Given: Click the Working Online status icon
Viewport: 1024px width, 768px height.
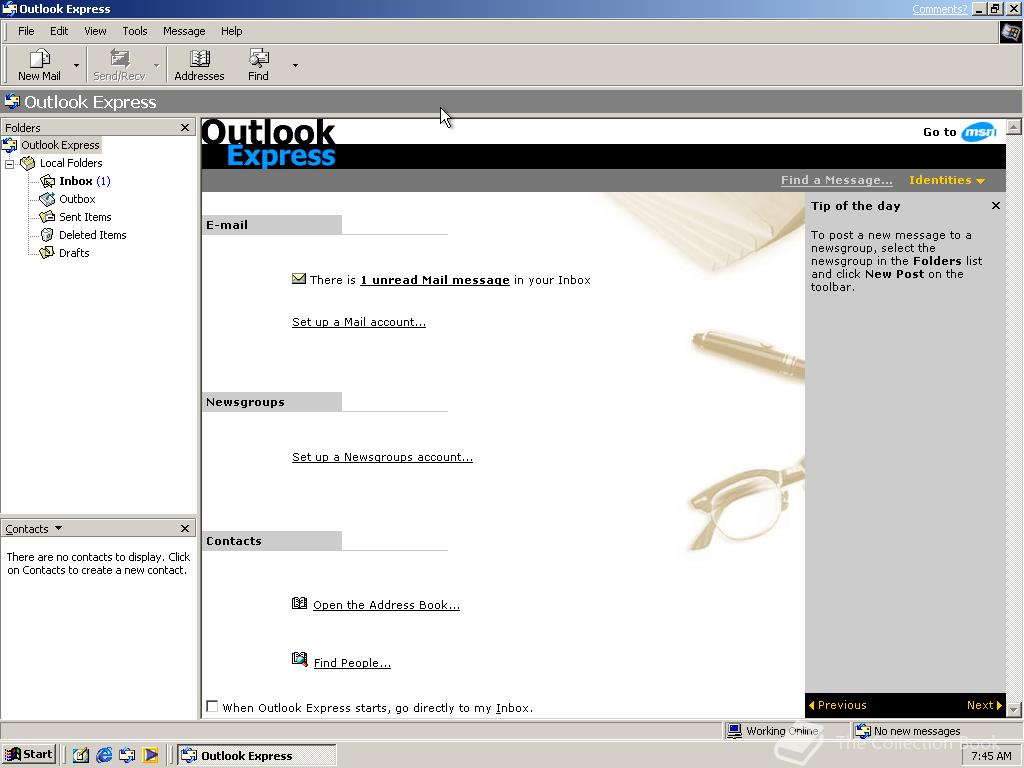Looking at the screenshot, I should [x=734, y=731].
